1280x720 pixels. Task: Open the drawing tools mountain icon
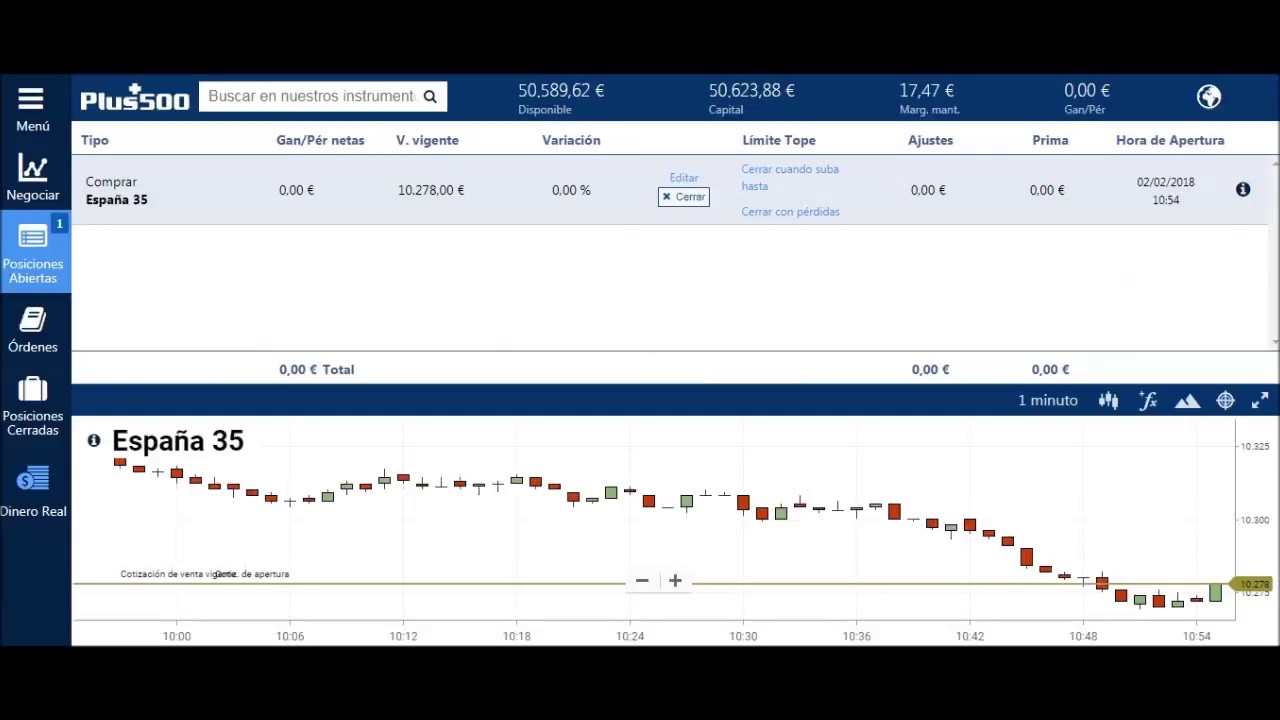click(x=1187, y=401)
